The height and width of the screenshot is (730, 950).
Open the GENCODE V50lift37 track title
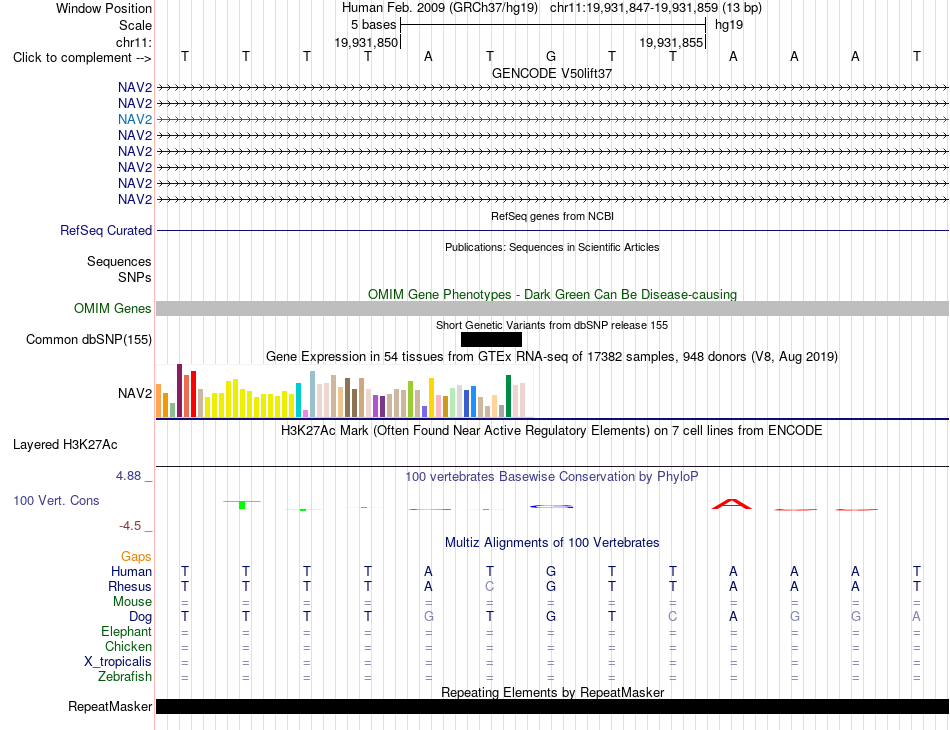click(552, 73)
